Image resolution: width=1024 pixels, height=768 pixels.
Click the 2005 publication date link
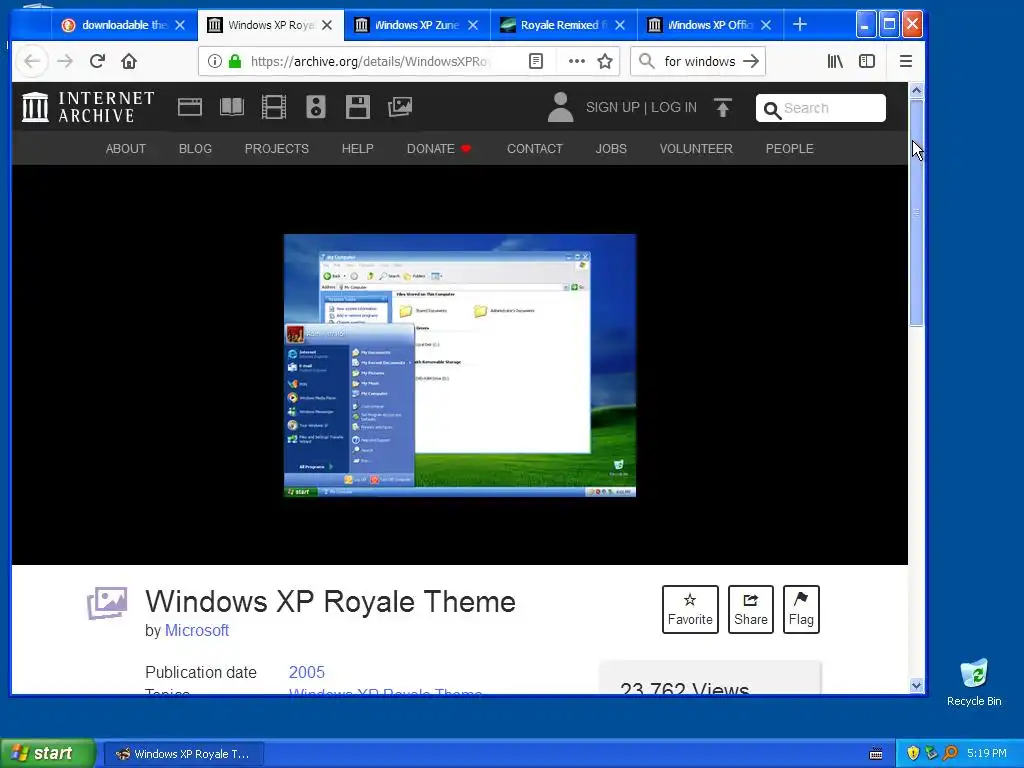[x=306, y=672]
